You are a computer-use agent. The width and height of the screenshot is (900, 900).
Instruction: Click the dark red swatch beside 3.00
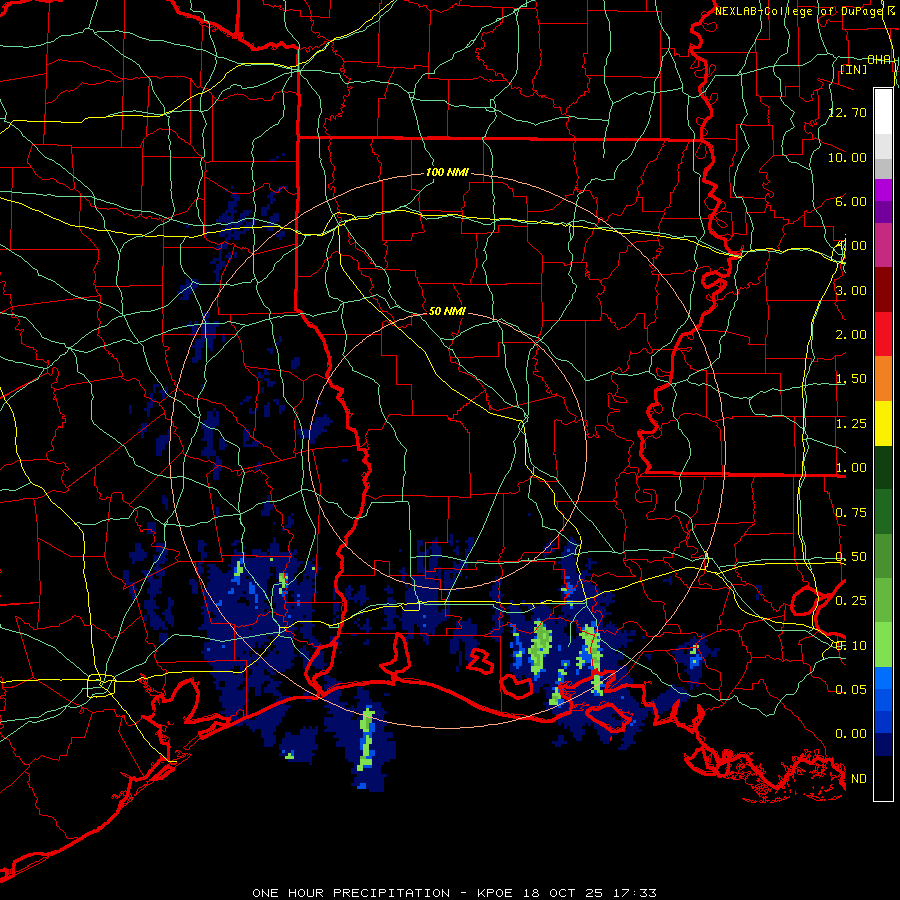[883, 290]
